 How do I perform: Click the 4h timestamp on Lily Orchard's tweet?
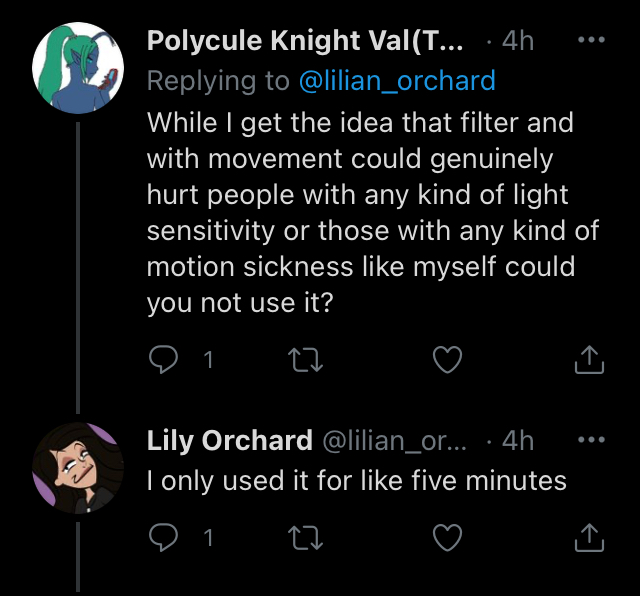pos(518,441)
